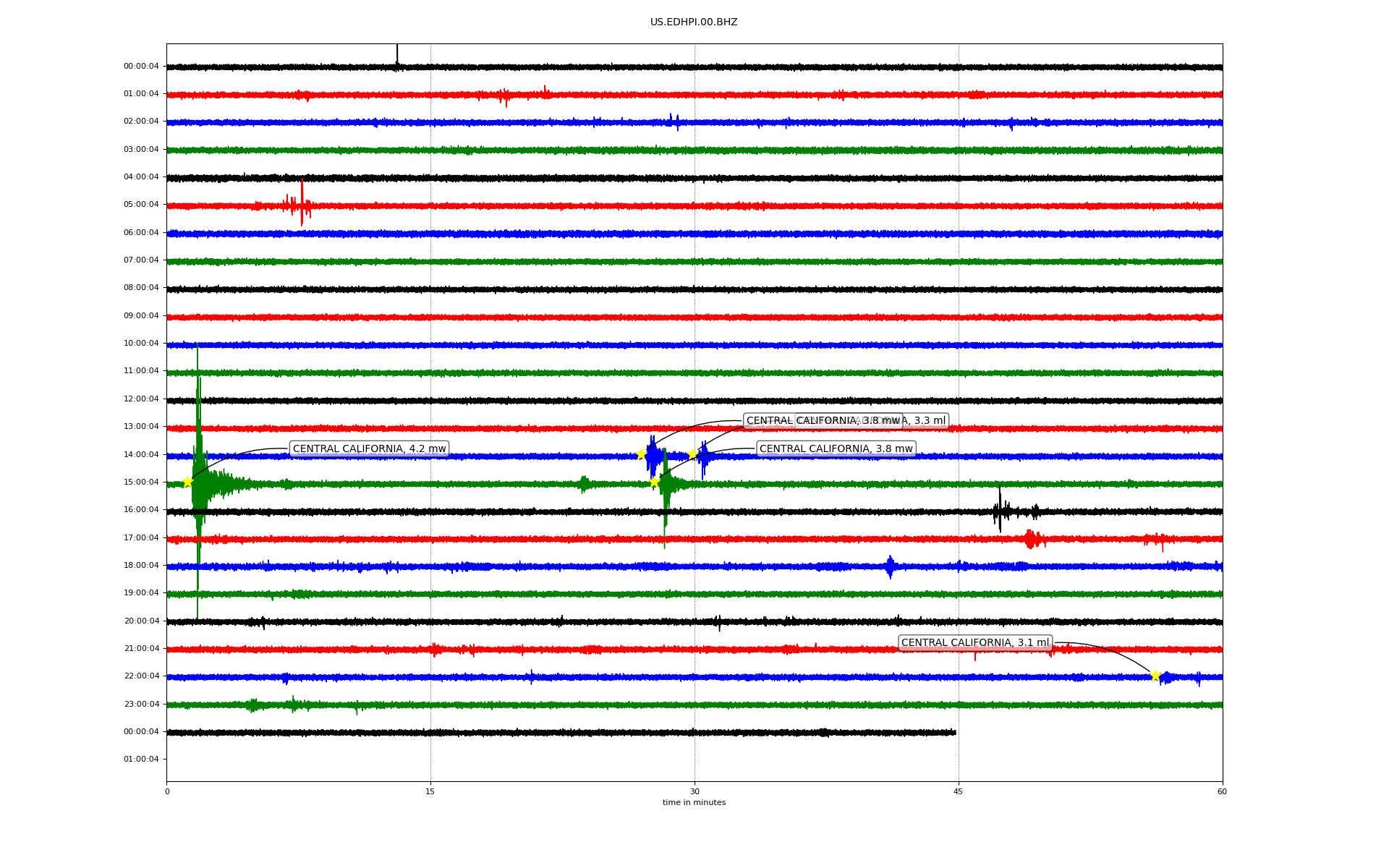The width and height of the screenshot is (1389, 868).
Task: Click the x-axis tick label 30
Action: (694, 791)
